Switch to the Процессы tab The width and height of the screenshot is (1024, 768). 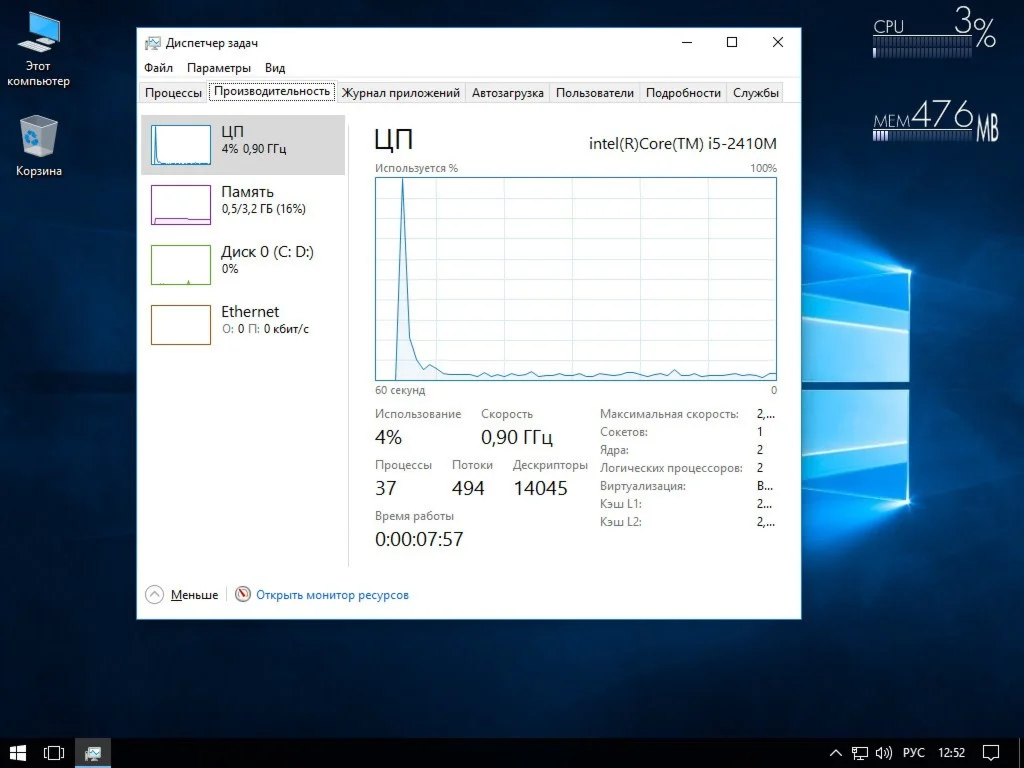[173, 93]
